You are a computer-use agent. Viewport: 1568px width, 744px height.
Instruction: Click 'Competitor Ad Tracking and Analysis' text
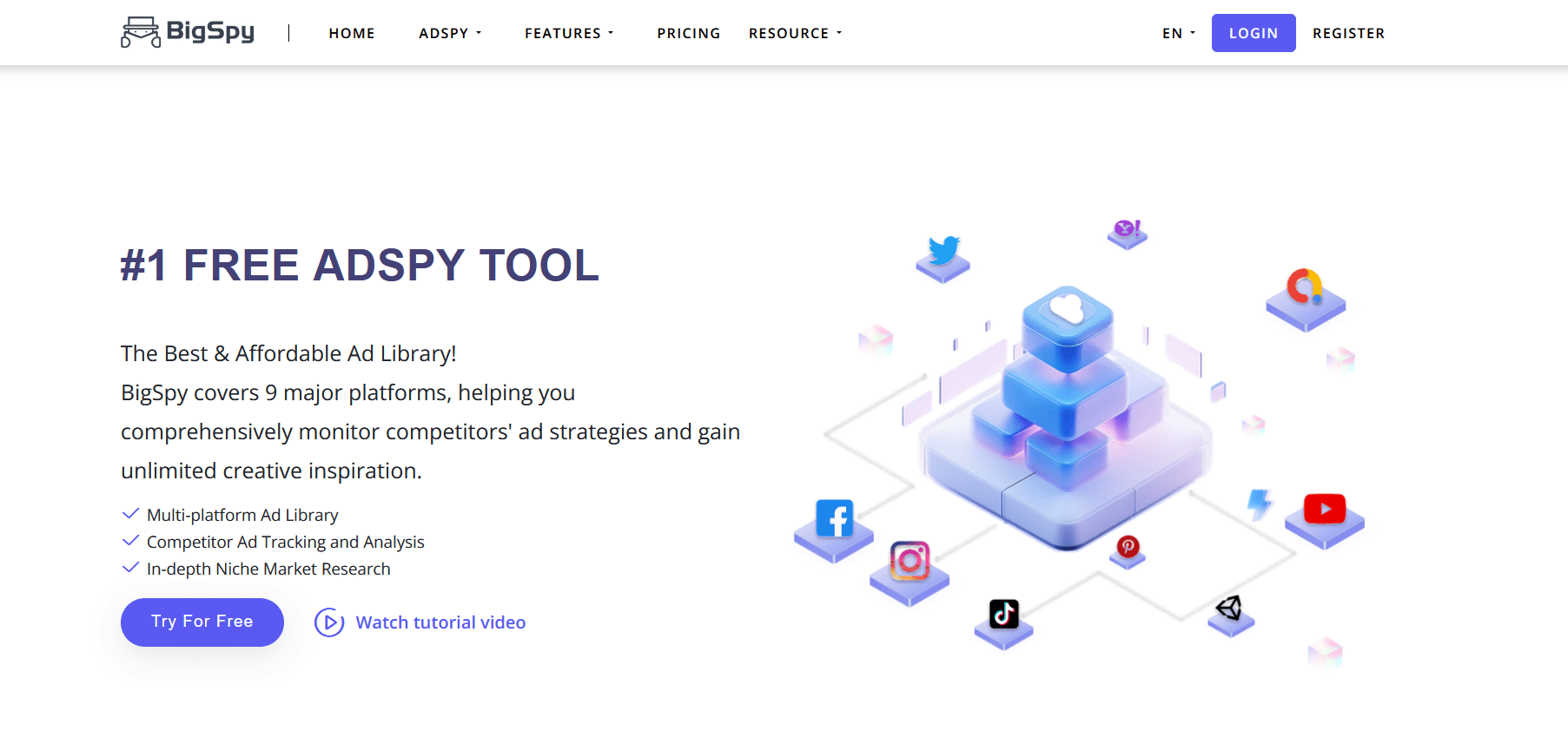(x=286, y=542)
